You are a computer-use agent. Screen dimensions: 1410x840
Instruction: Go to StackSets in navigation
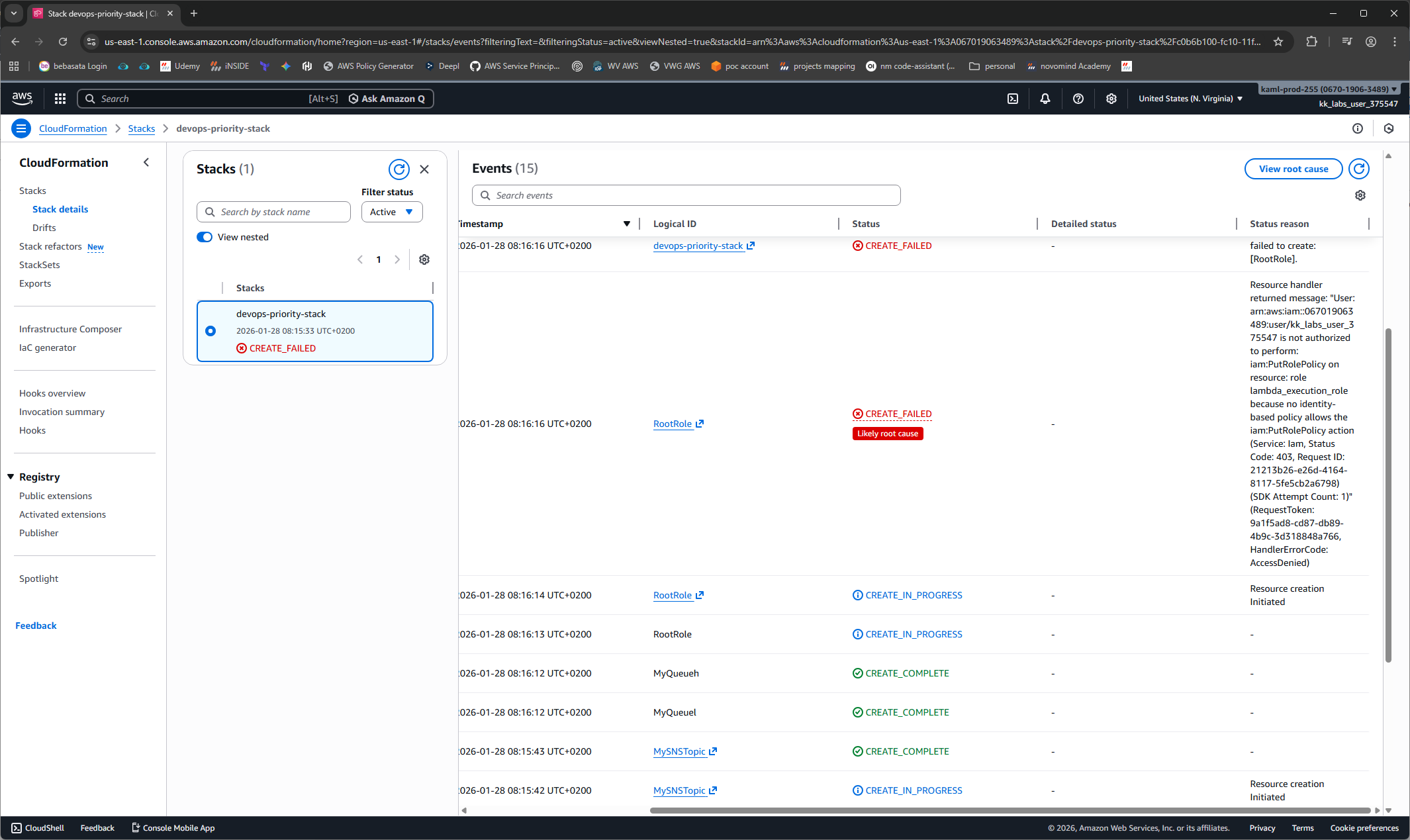pyautogui.click(x=40, y=265)
